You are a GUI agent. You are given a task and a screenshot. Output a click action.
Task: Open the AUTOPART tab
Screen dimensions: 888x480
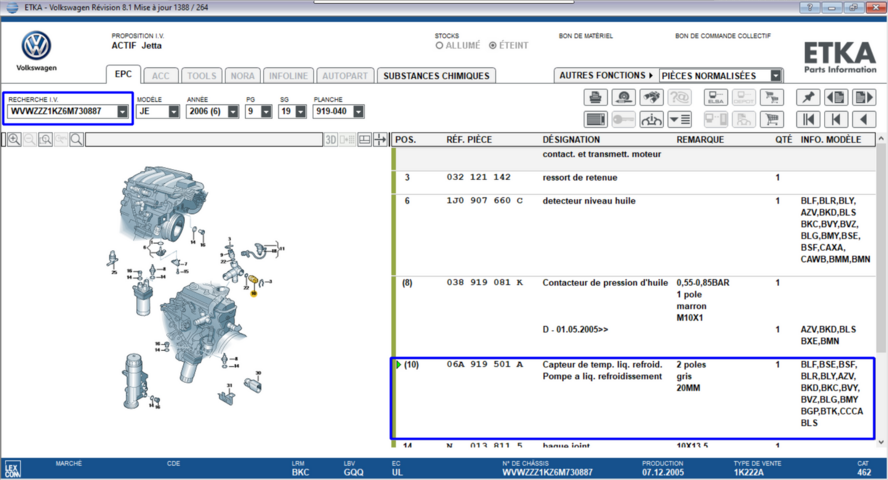click(x=345, y=76)
